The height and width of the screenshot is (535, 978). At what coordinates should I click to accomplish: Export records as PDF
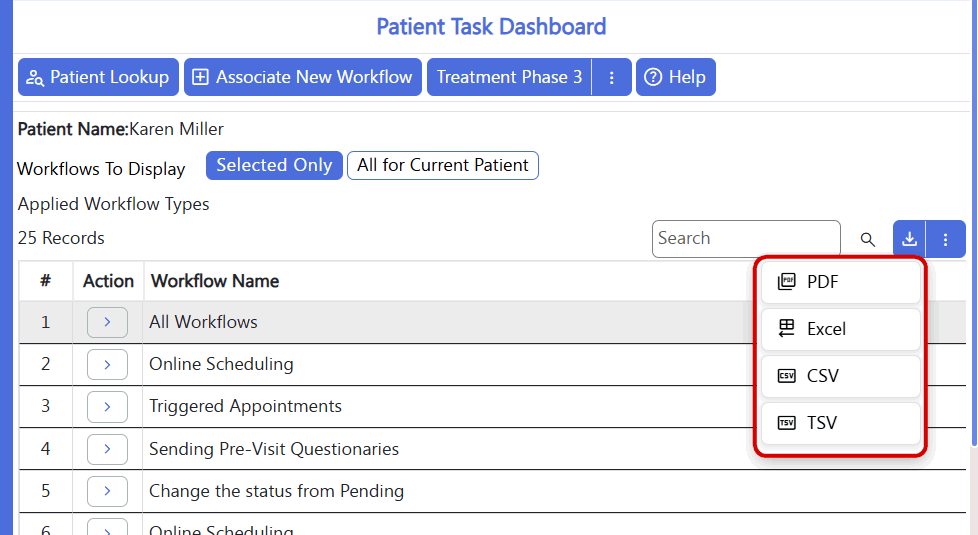(841, 282)
